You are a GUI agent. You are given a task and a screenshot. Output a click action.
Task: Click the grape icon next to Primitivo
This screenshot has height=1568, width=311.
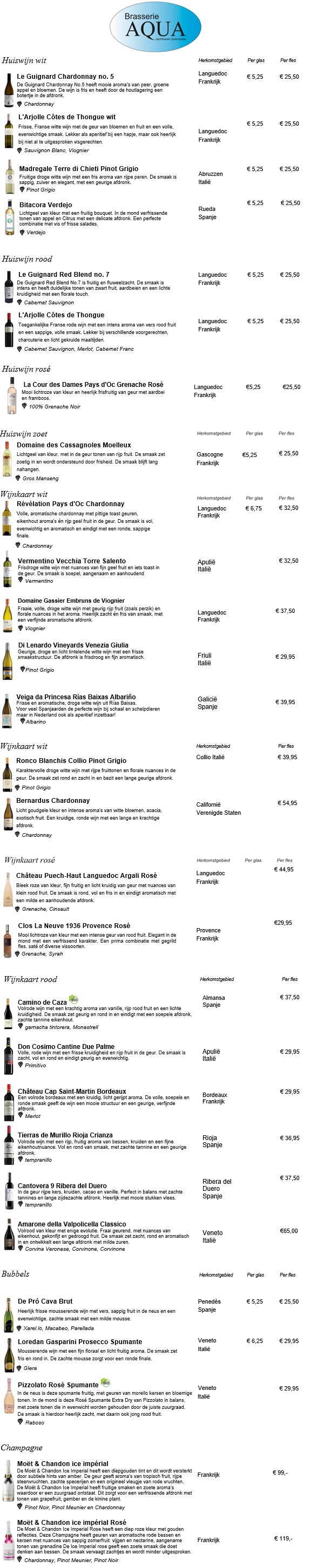point(20,1065)
